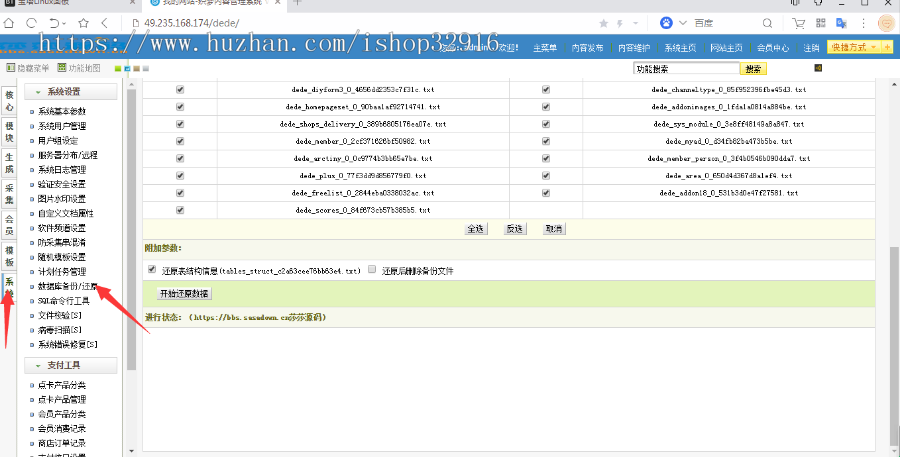Open a new tab with plus icon

click(x=297, y=2)
